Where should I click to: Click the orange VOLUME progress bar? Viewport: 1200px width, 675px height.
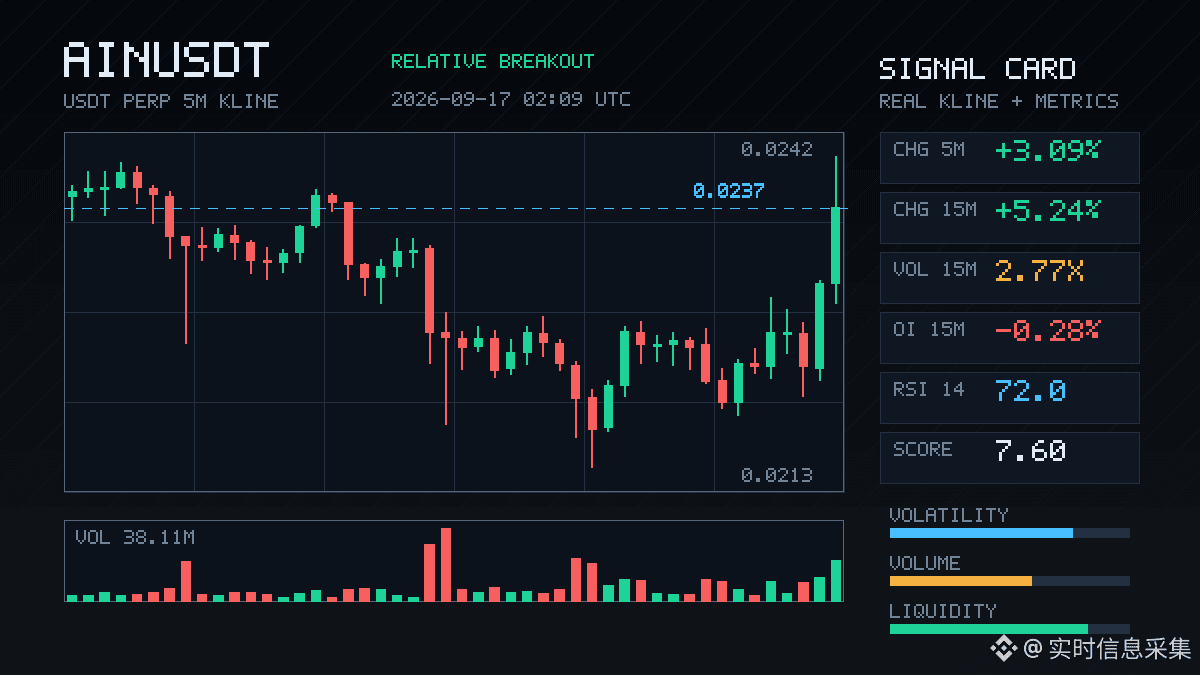point(960,581)
